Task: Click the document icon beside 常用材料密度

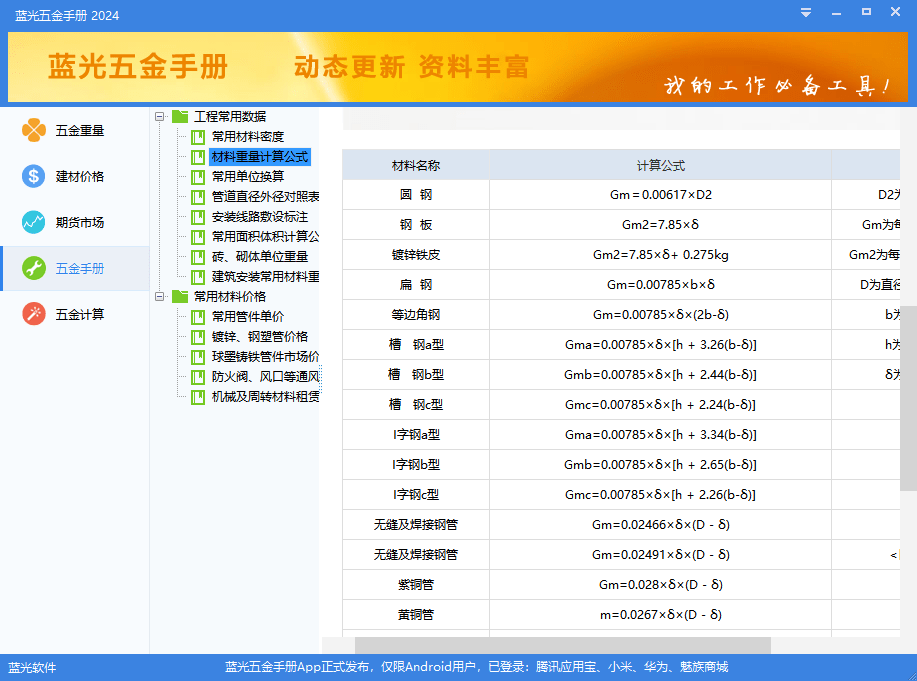Action: (196, 137)
